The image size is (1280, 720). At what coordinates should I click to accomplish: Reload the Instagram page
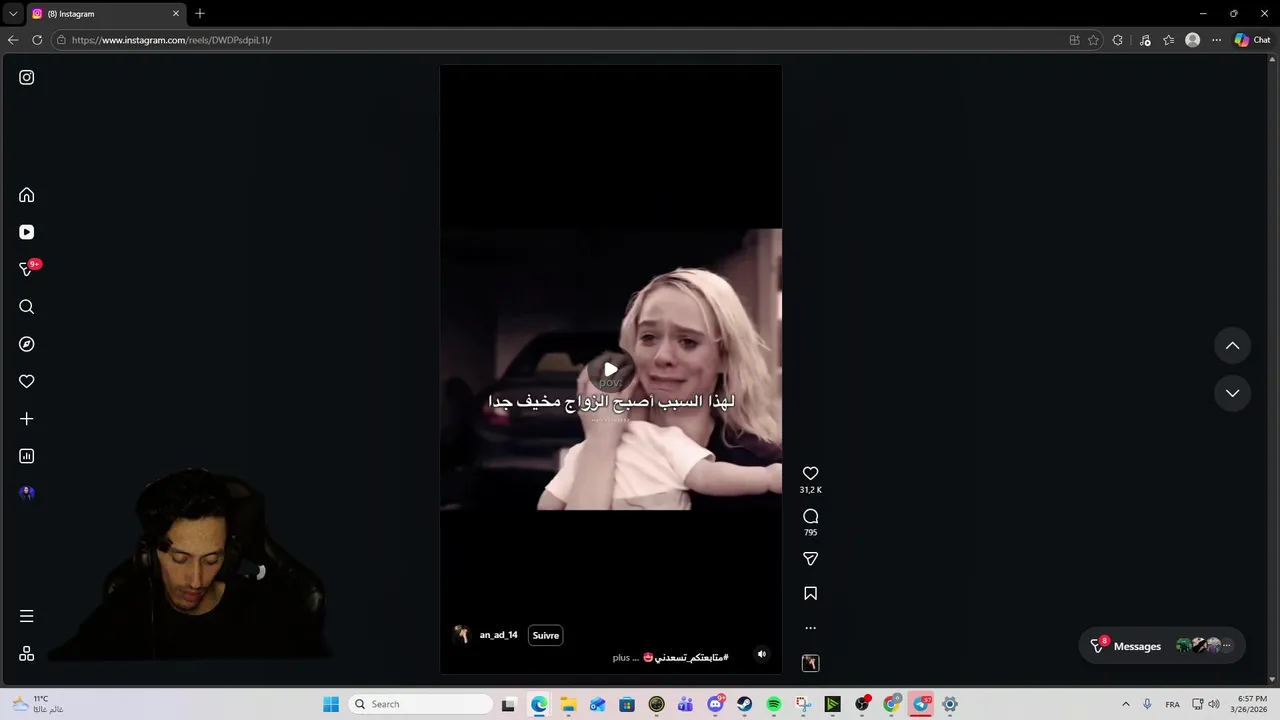(37, 40)
